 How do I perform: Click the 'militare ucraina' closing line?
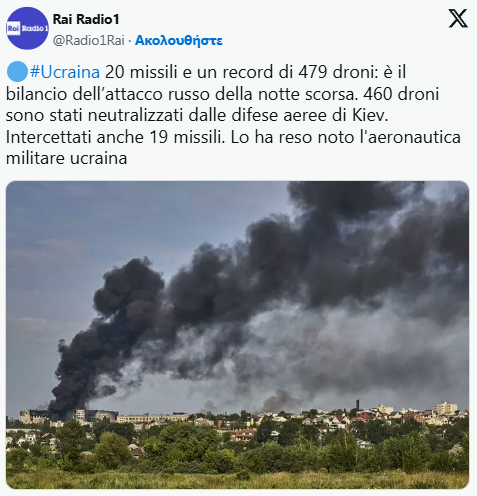pyautogui.click(x=67, y=158)
